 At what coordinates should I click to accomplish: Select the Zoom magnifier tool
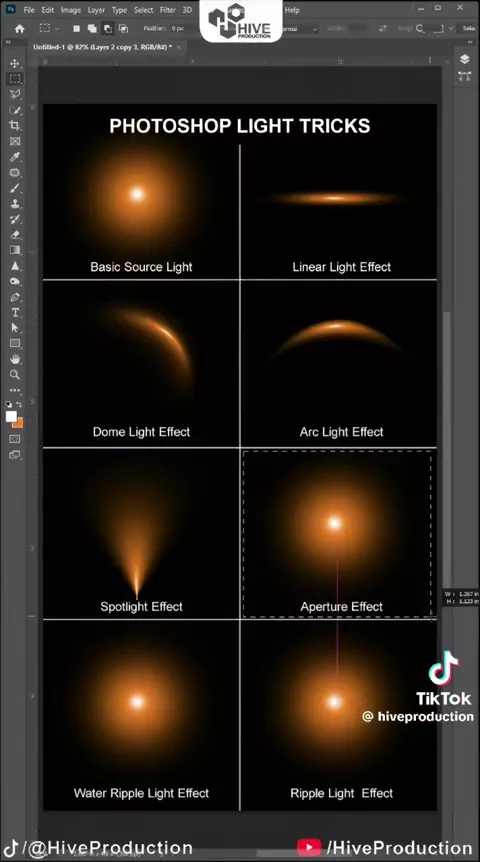(15, 374)
